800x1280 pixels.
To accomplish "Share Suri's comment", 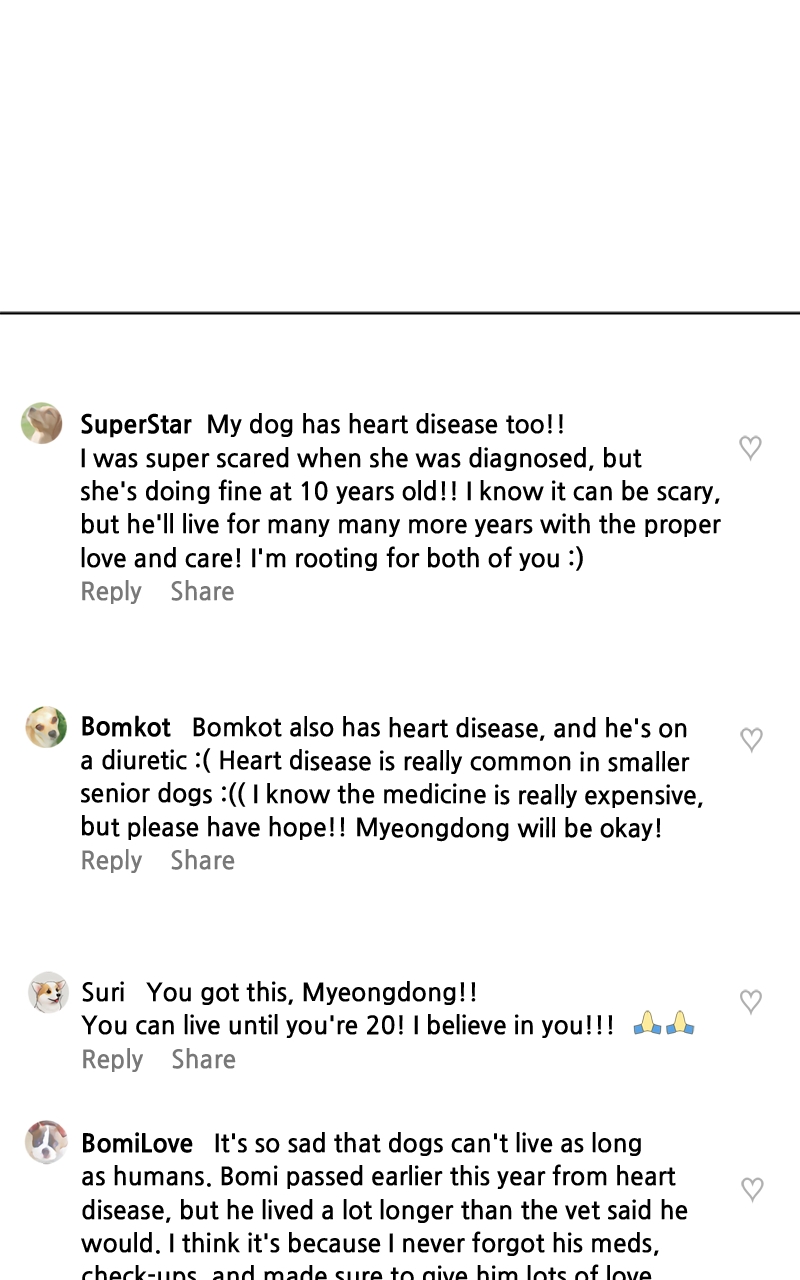I will [x=203, y=1059].
